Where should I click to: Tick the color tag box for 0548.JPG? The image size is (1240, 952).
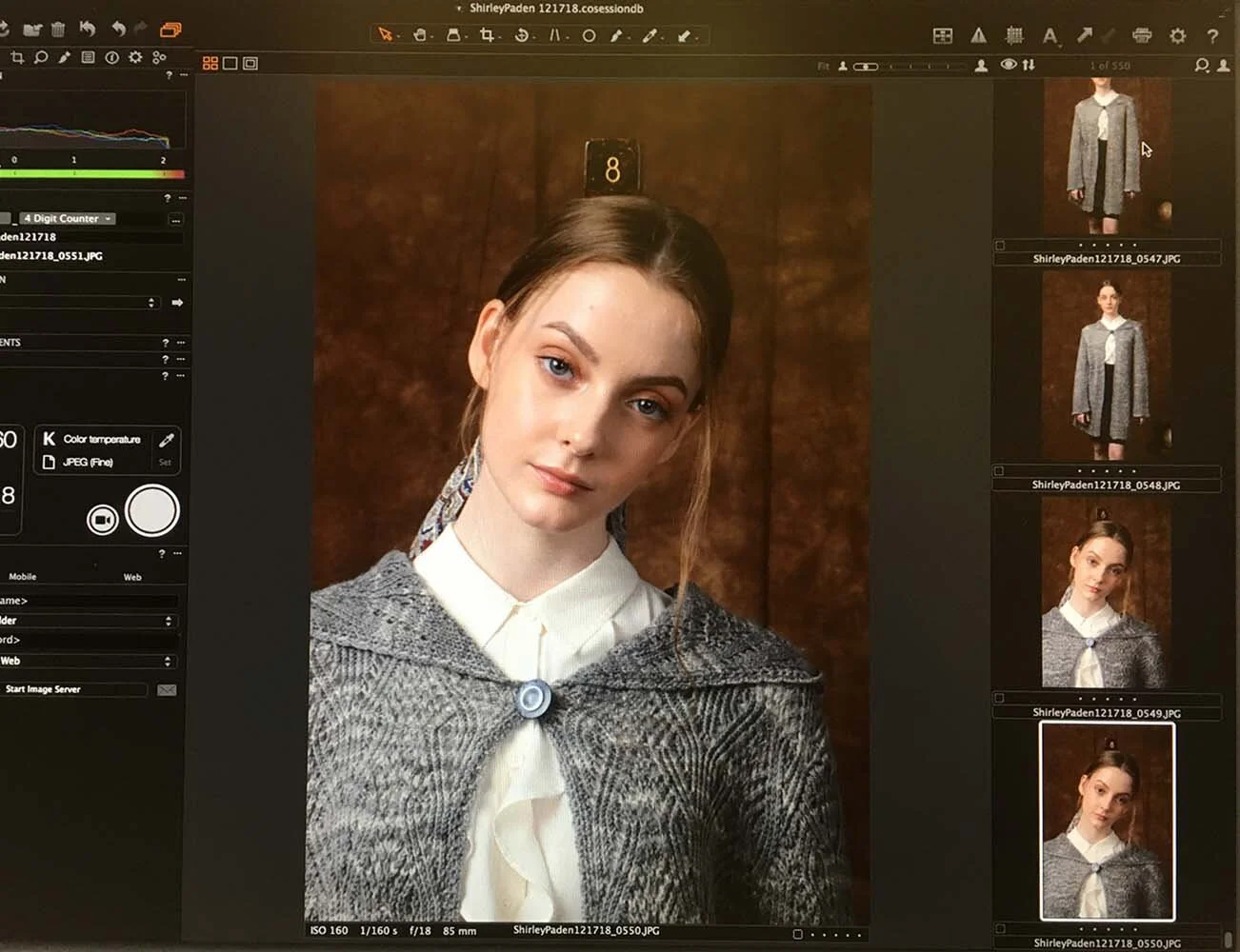(x=999, y=471)
